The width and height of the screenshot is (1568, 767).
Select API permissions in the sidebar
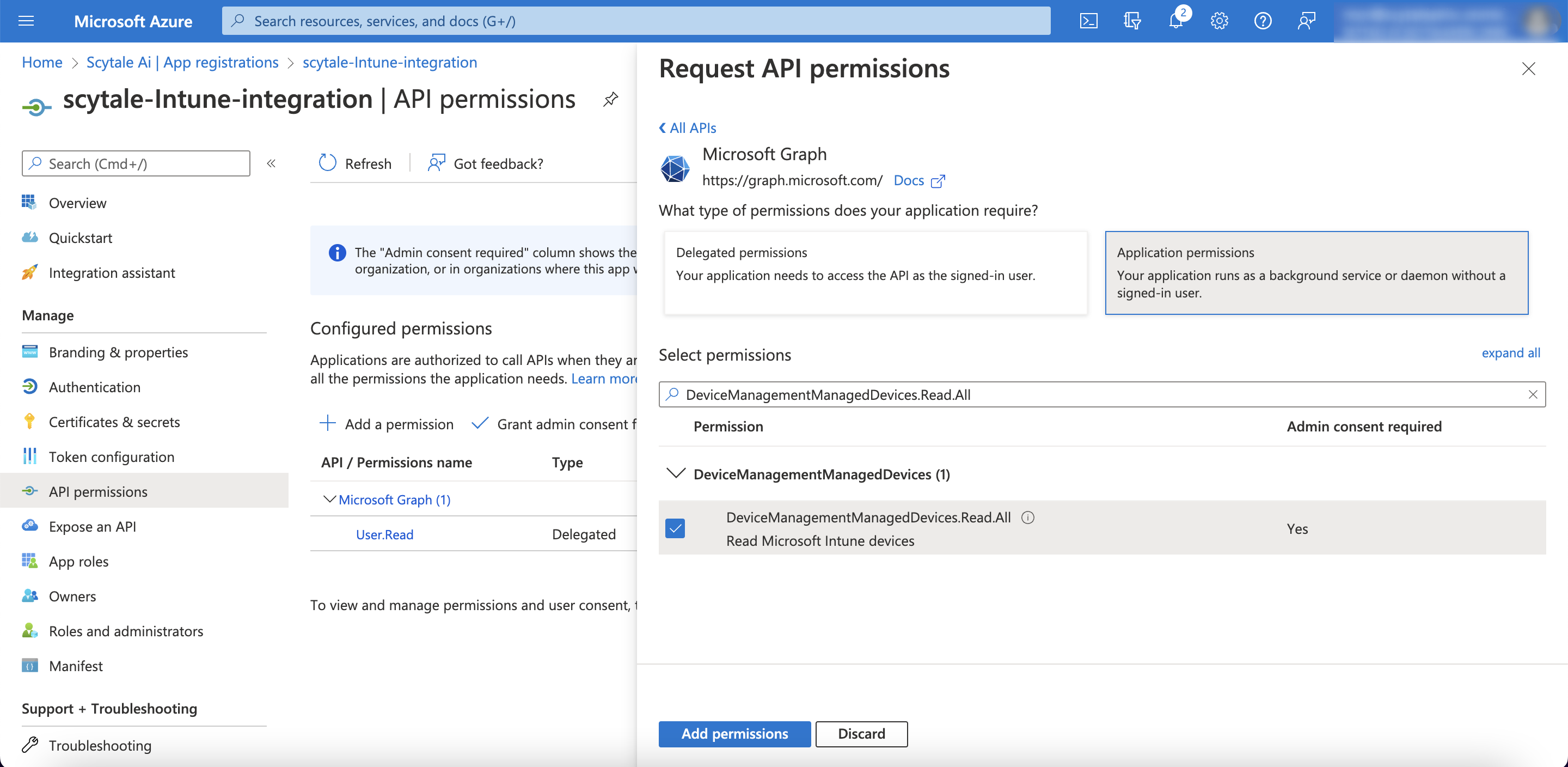click(x=144, y=491)
